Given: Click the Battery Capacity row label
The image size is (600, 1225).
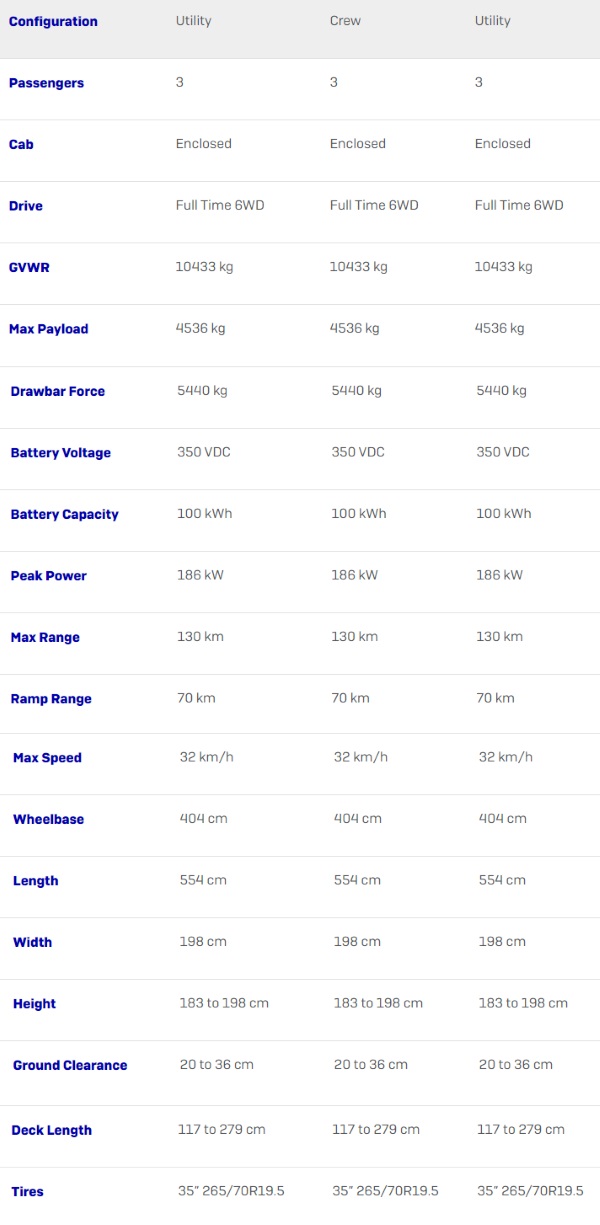Looking at the screenshot, I should pos(65,514).
